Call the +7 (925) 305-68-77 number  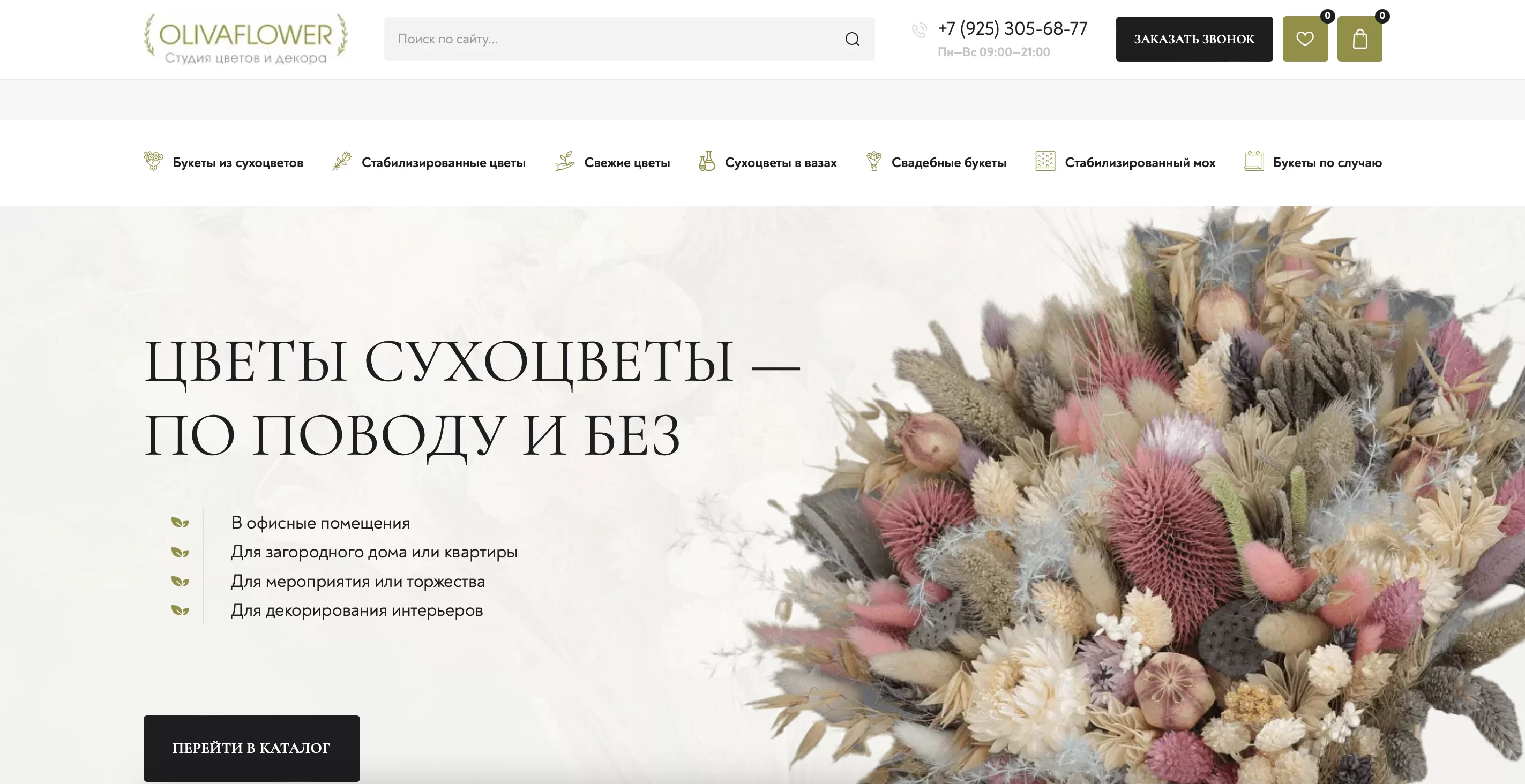(1012, 28)
